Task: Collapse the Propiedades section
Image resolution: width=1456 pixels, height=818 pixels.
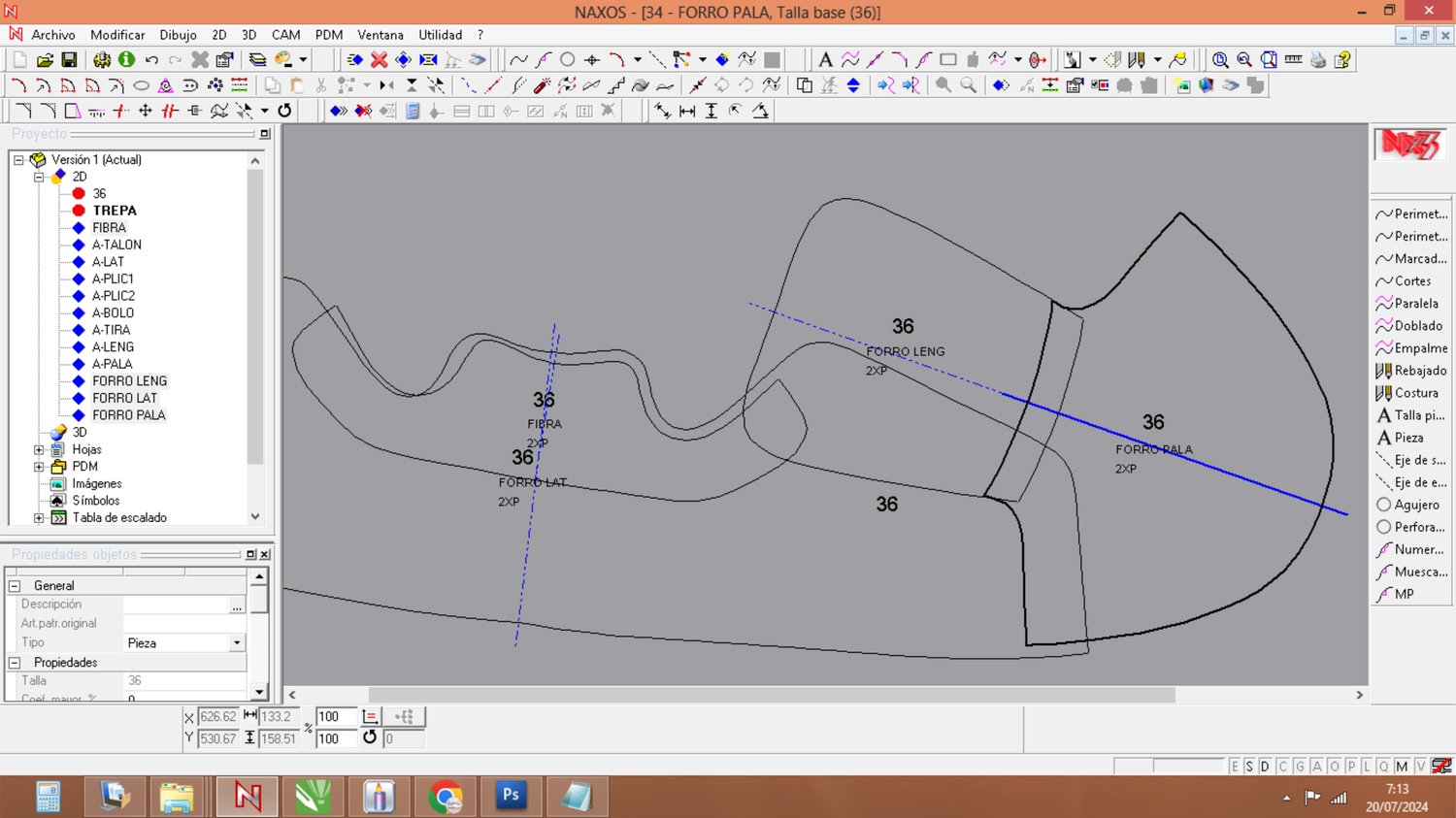Action: point(15,663)
